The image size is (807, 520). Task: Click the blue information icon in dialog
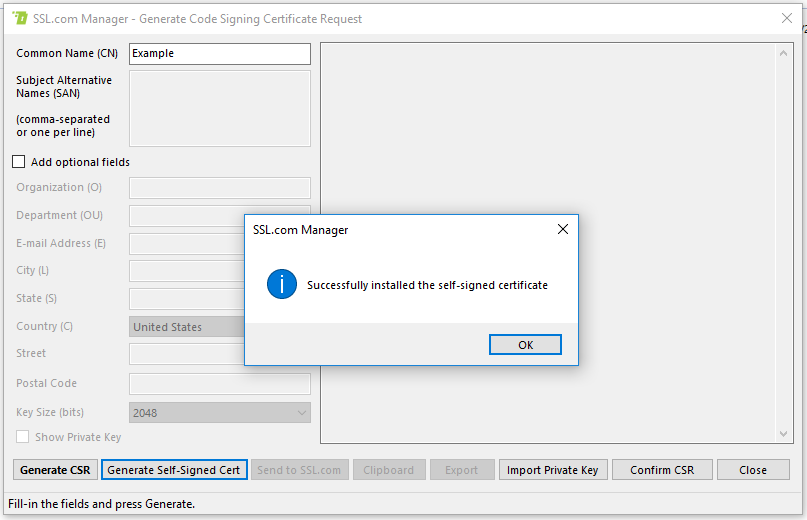click(282, 285)
